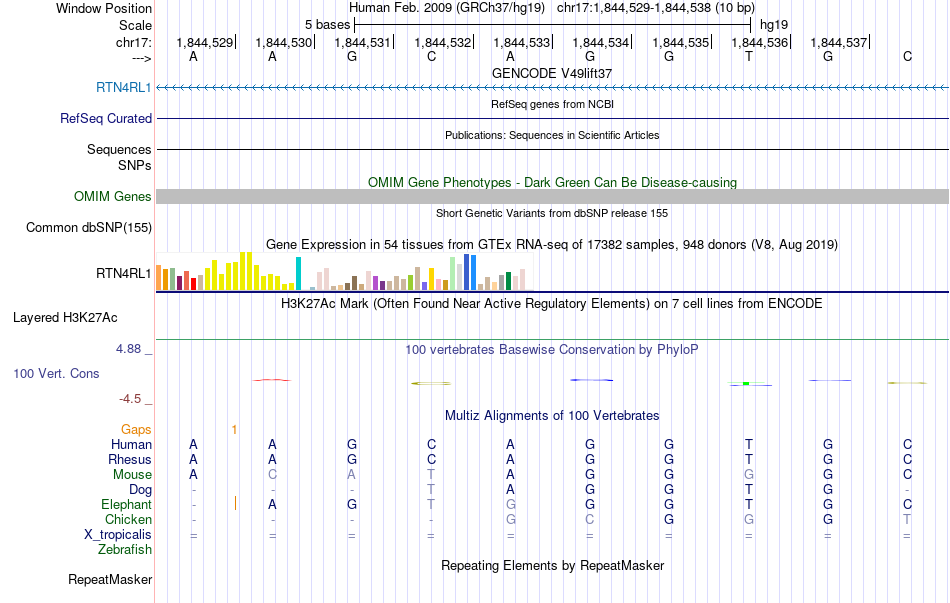
Task: Select the Elephant alignment row label
Action: coord(126,504)
